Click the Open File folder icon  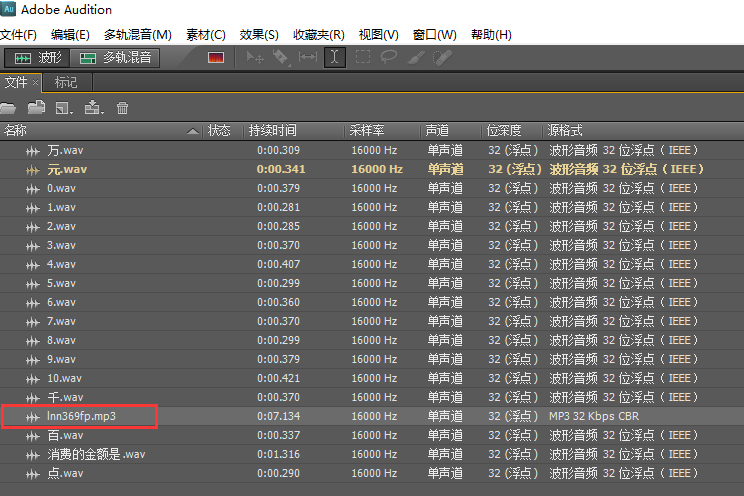8,108
